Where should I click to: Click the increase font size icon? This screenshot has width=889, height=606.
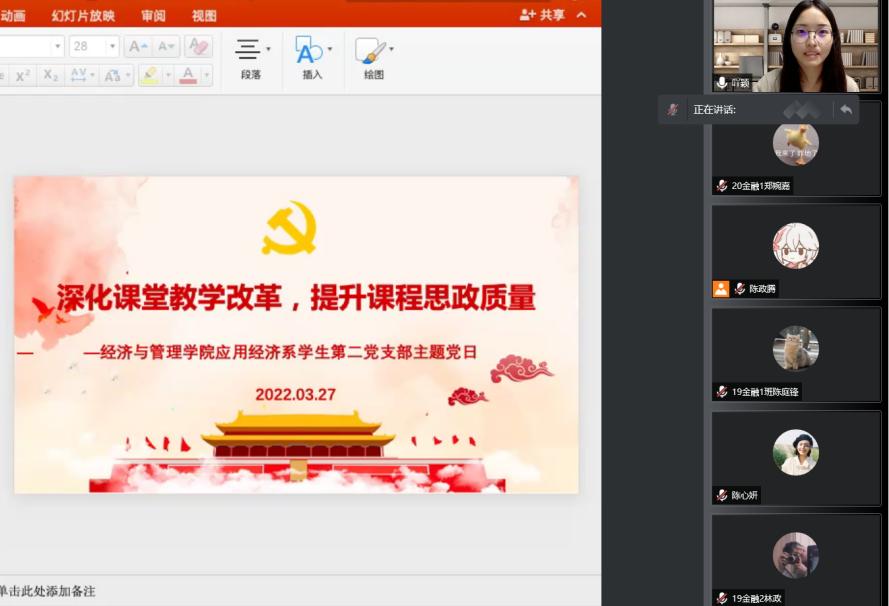coord(138,46)
